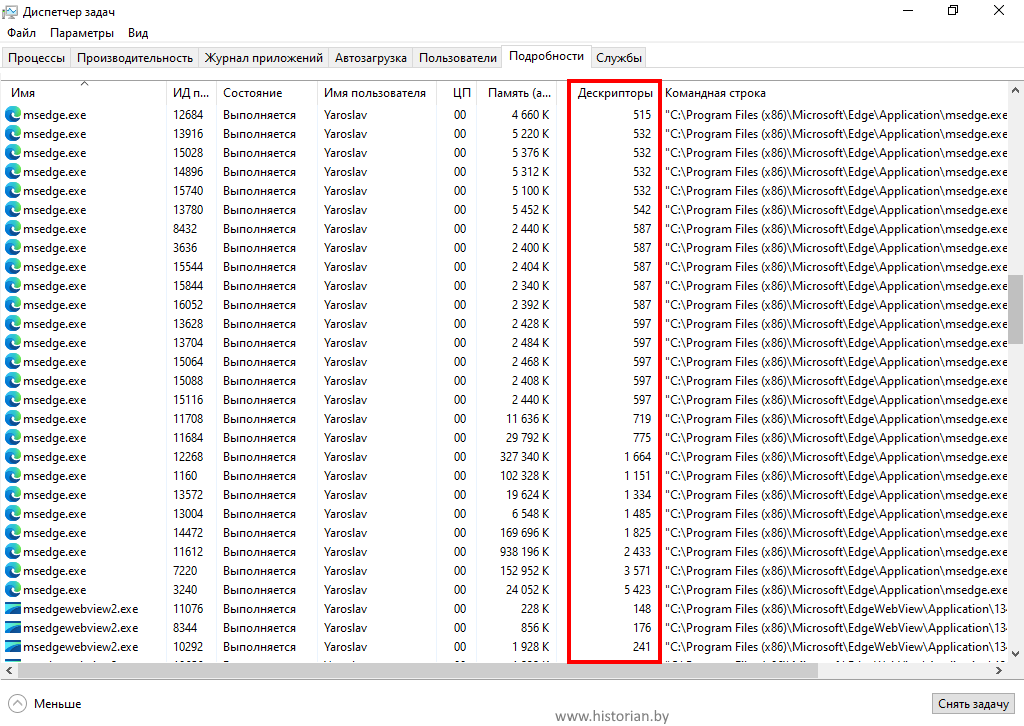Collapse view with the Меньше chevron

[x=18, y=703]
